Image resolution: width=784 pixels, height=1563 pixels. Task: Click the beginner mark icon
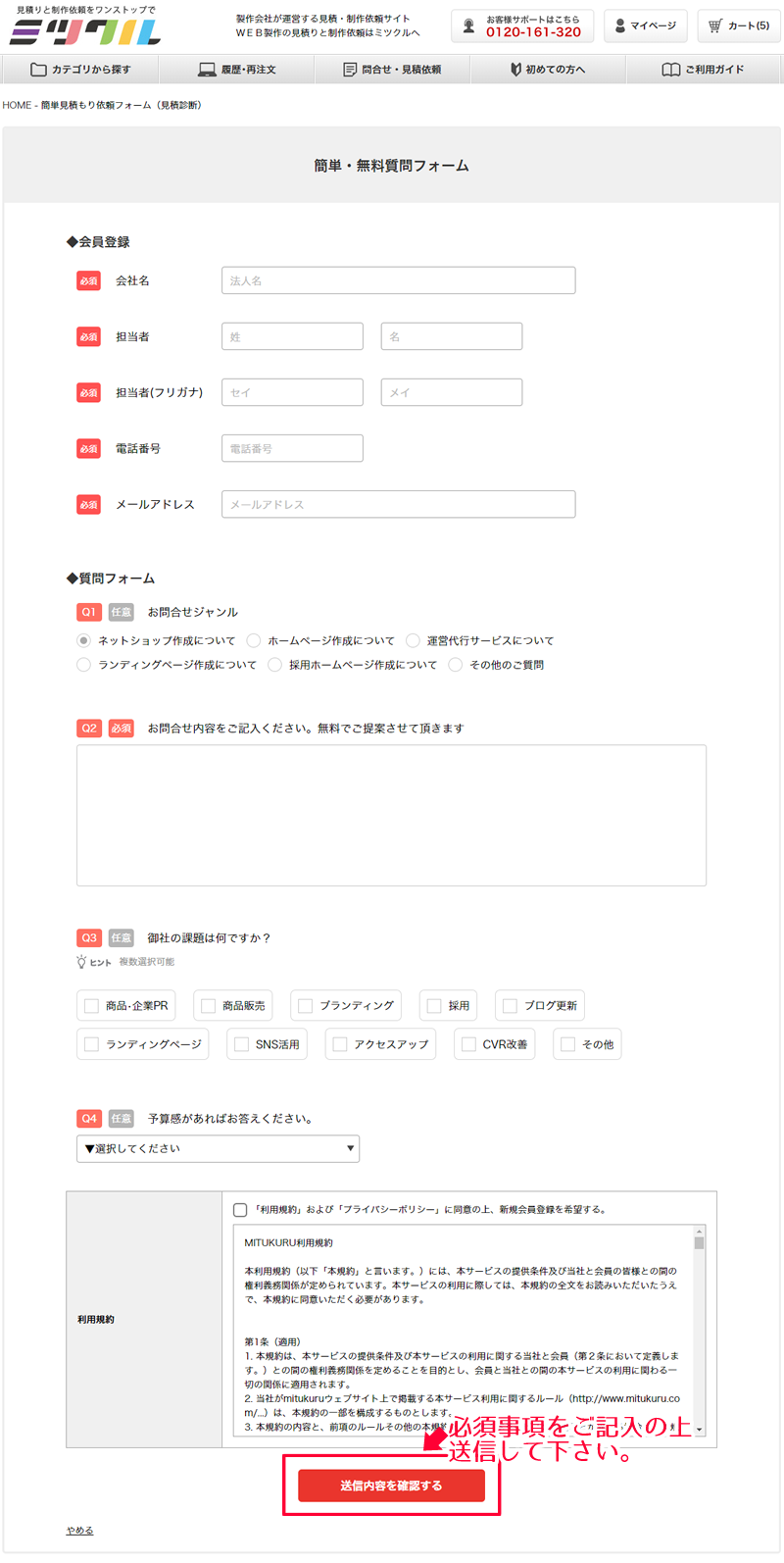[515, 70]
